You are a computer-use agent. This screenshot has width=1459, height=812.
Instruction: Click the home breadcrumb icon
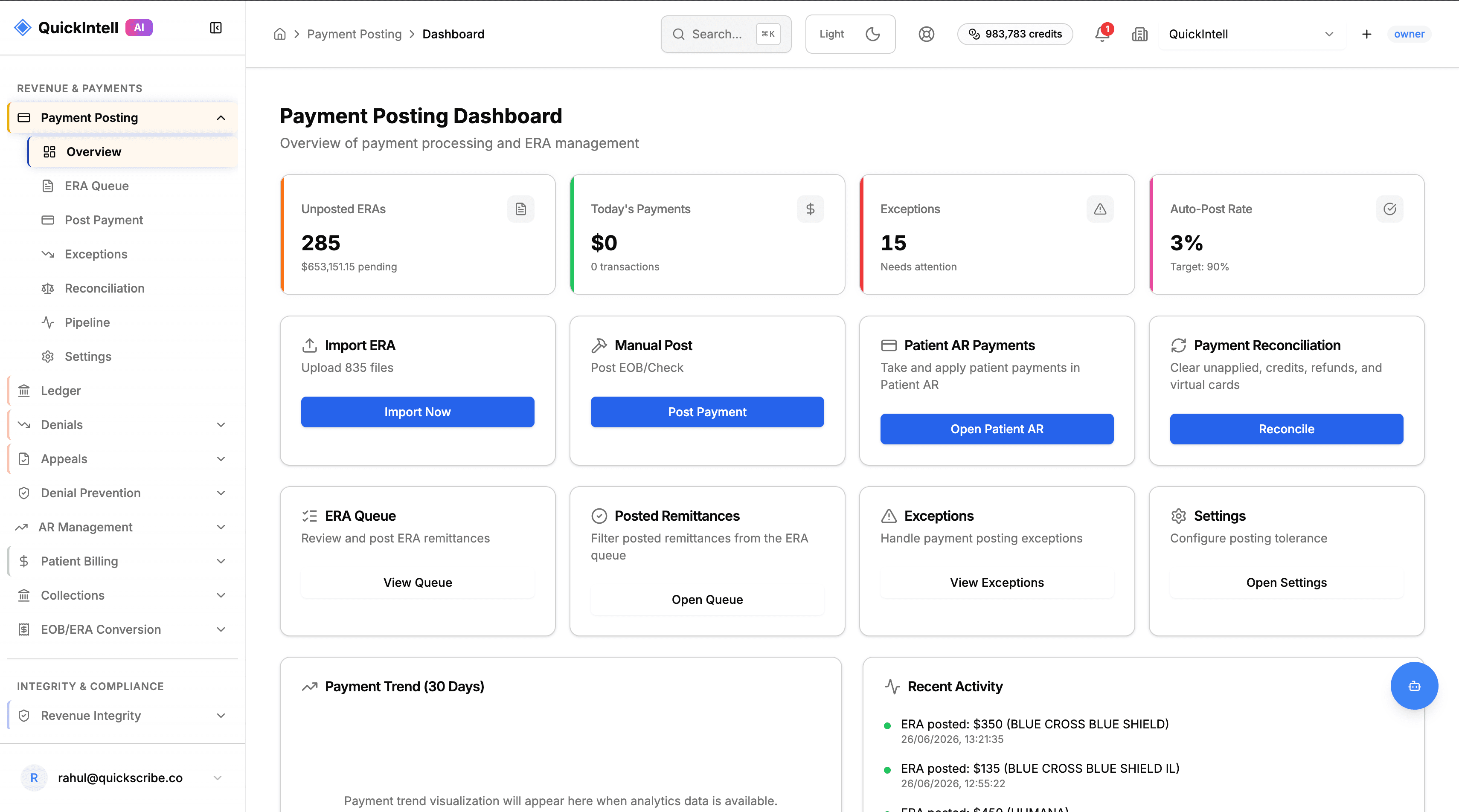click(280, 34)
